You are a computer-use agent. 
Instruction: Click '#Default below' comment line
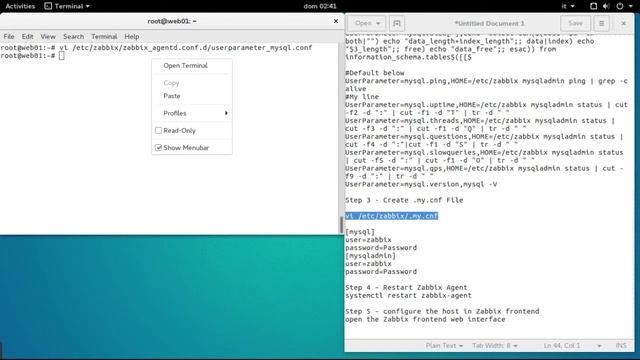pos(375,73)
